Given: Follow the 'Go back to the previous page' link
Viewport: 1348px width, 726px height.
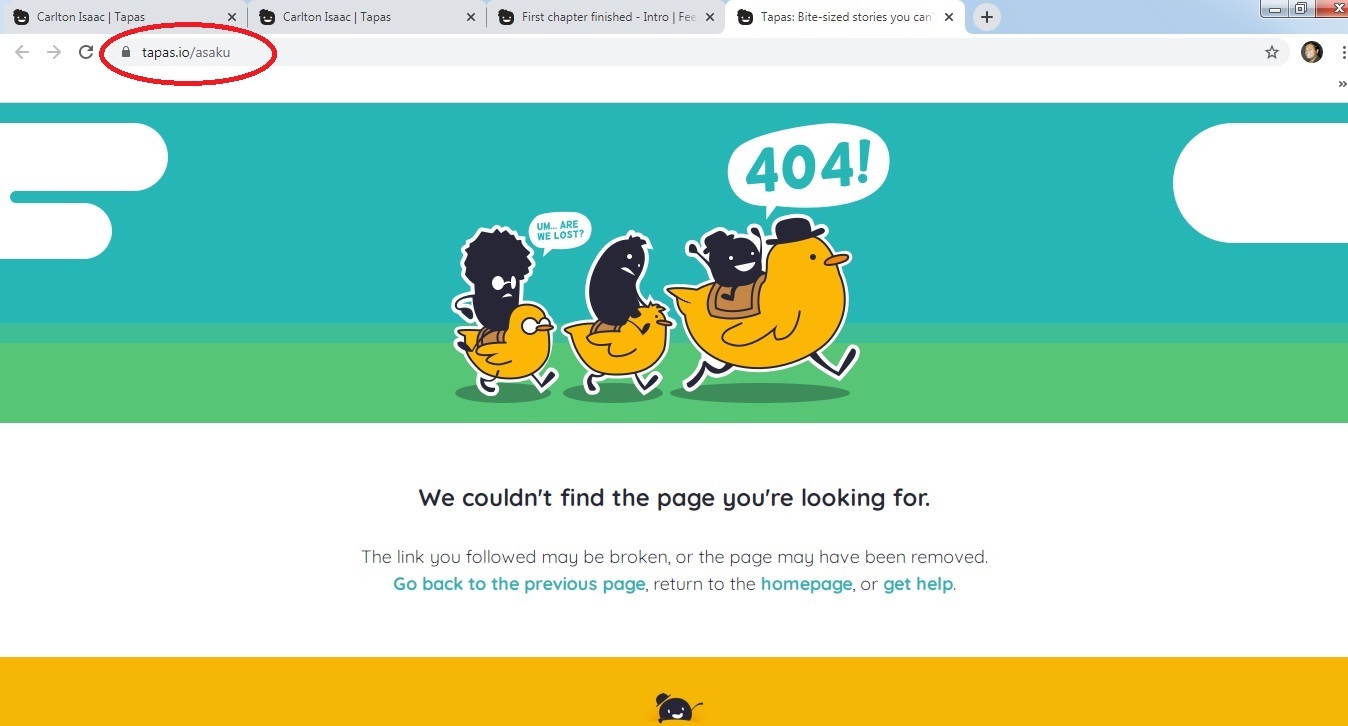Looking at the screenshot, I should point(519,584).
